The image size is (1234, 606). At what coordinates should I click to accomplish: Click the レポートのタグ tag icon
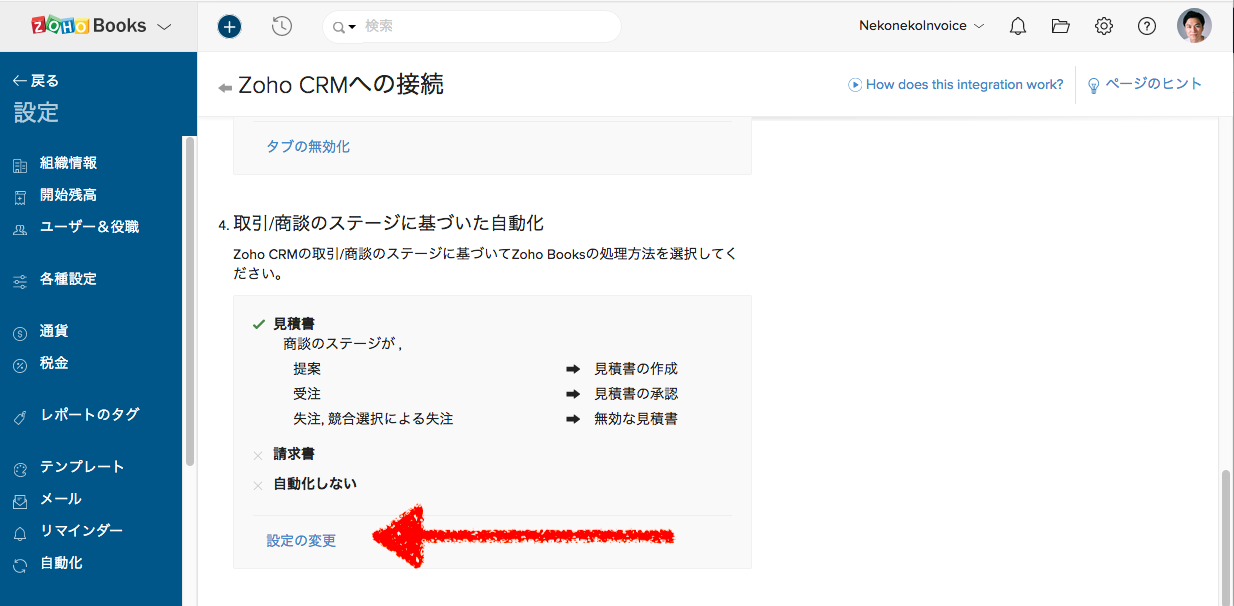point(20,417)
